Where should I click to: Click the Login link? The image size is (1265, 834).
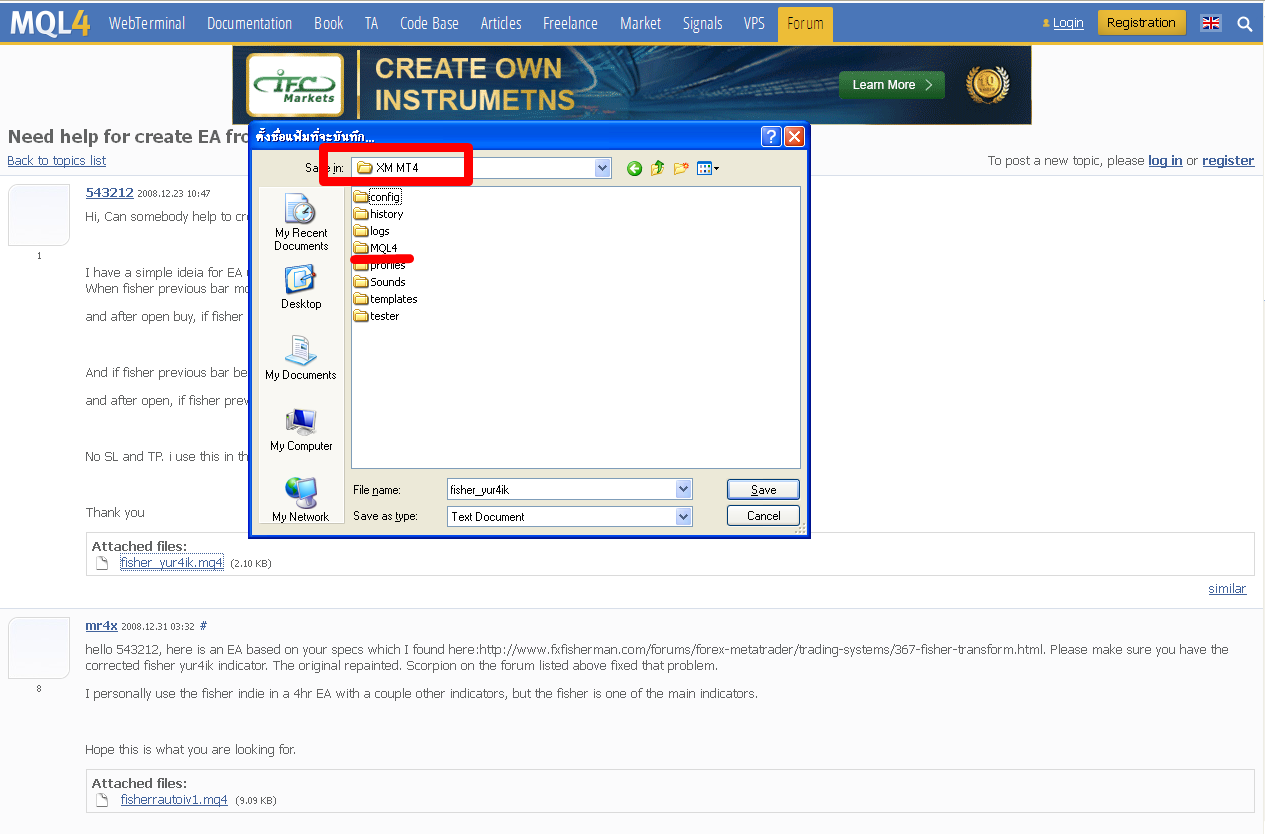pos(1068,23)
